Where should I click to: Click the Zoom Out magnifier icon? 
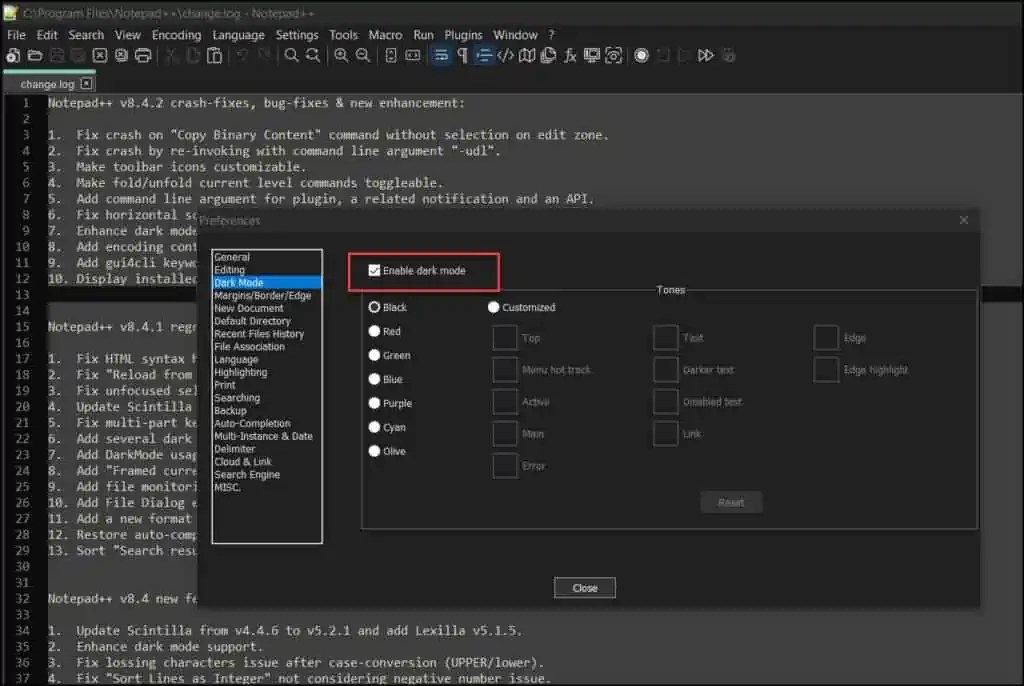coord(361,56)
